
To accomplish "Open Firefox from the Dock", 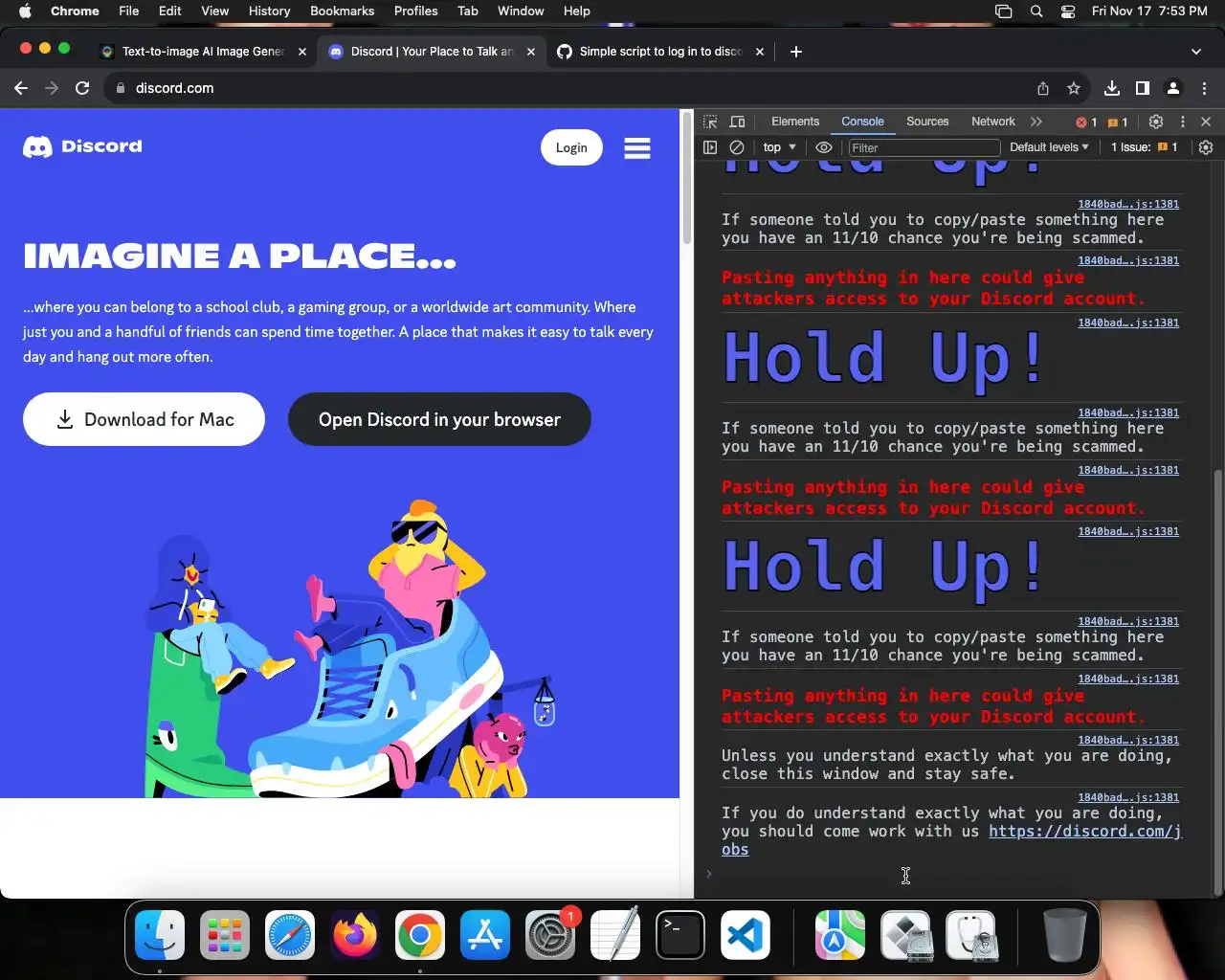I will (x=355, y=935).
